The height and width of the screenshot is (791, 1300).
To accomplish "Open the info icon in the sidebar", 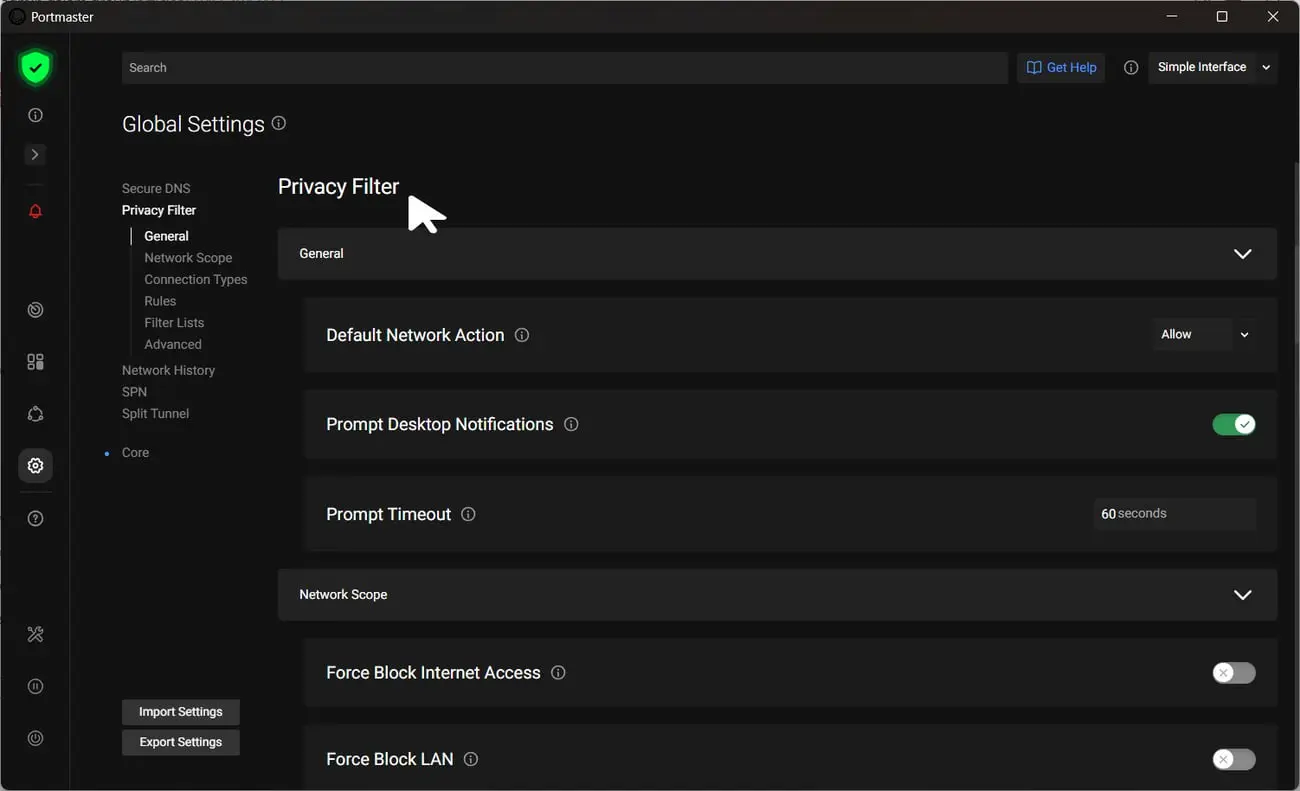I will 35,115.
